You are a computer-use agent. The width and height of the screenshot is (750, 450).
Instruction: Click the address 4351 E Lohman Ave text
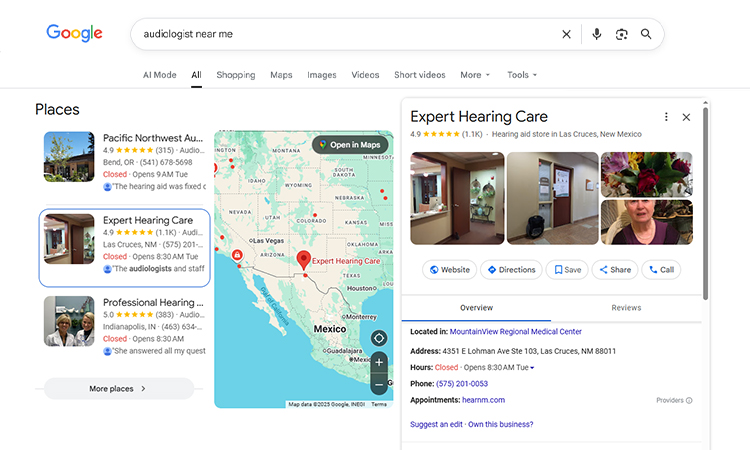coord(529,351)
